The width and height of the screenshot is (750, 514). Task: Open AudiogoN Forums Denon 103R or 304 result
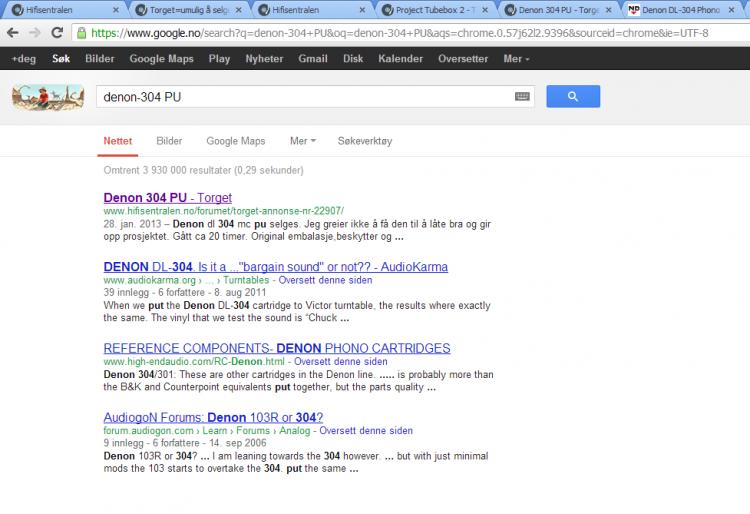pyautogui.click(x=213, y=417)
